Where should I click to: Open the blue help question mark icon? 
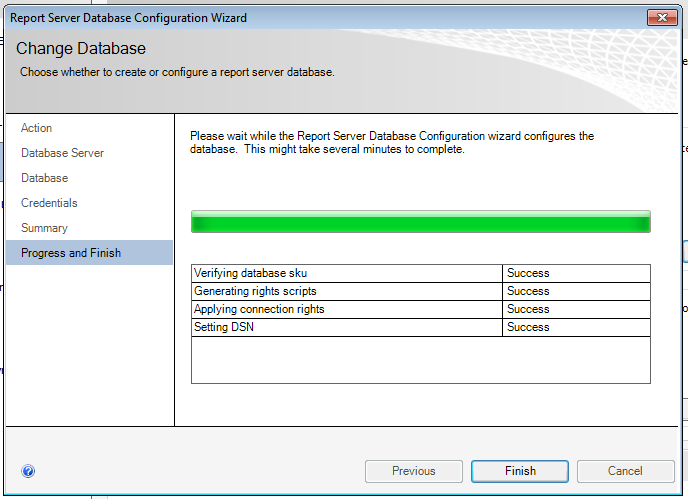(28, 471)
